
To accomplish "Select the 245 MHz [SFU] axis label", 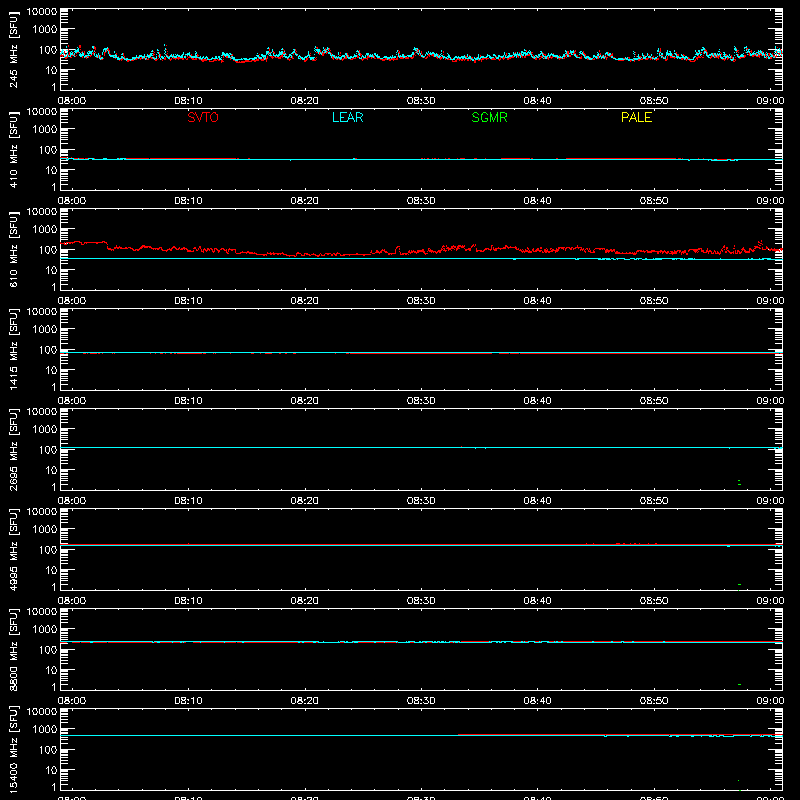I will click(x=13, y=49).
